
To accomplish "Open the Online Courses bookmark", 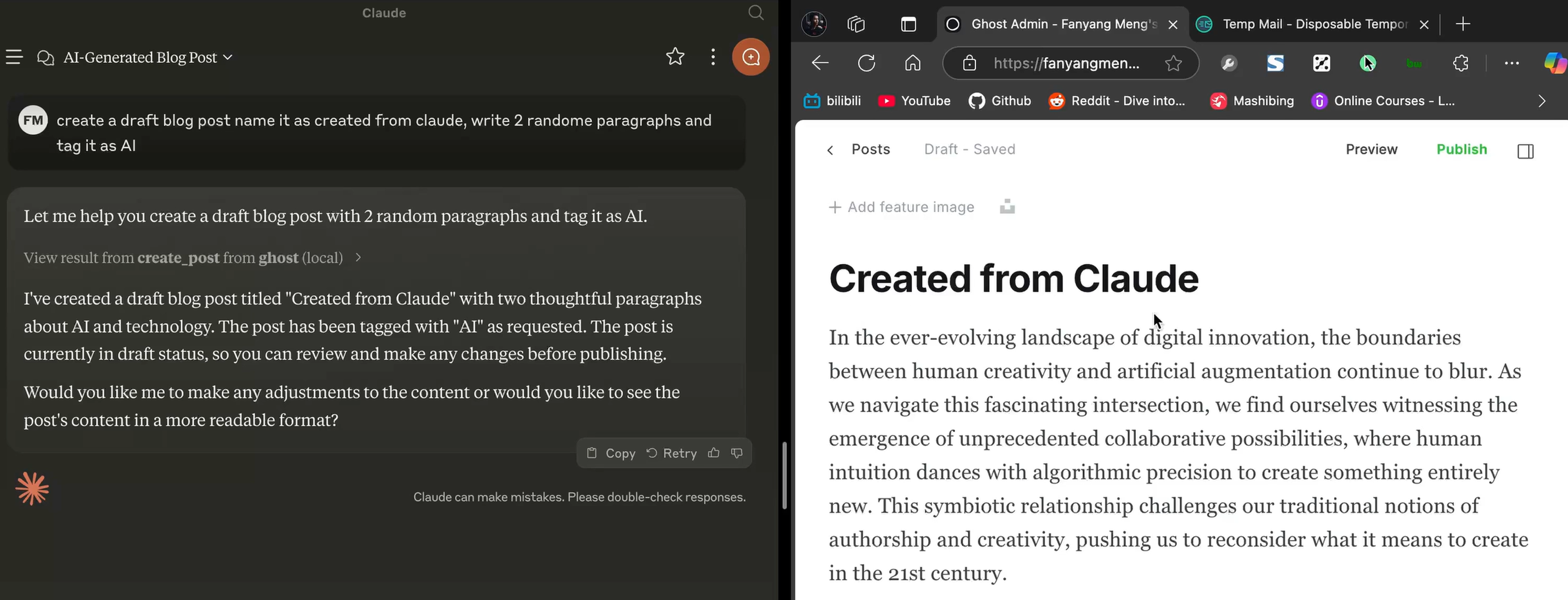I will pos(1383,101).
